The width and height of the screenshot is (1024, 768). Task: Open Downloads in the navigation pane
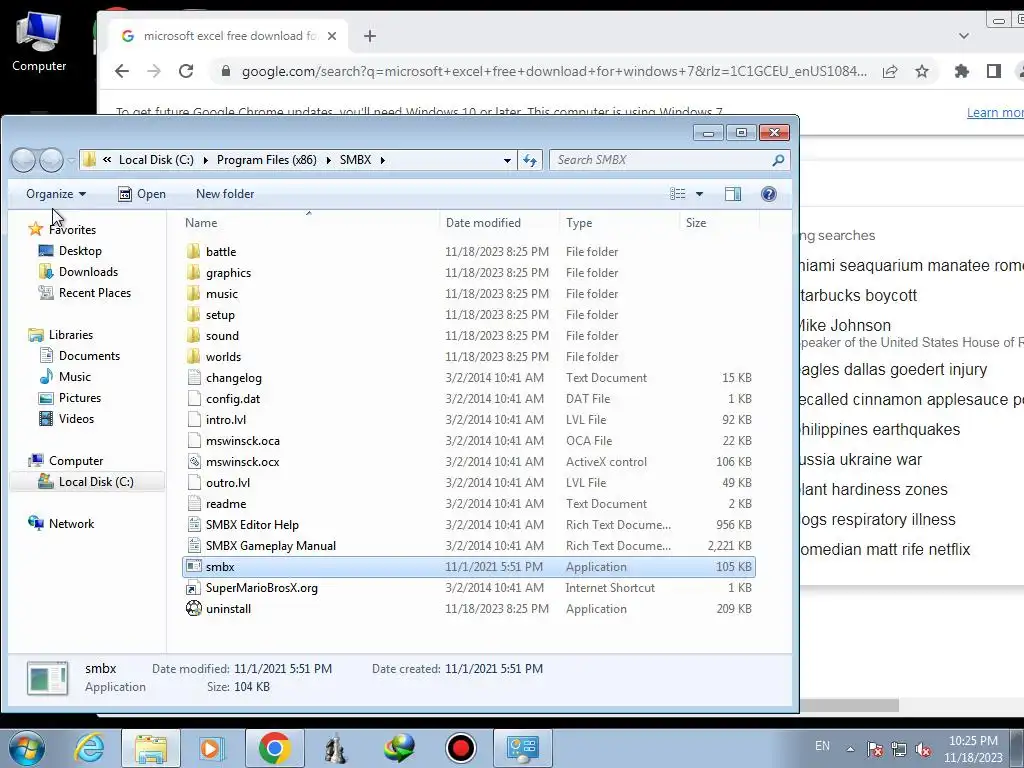tap(88, 272)
